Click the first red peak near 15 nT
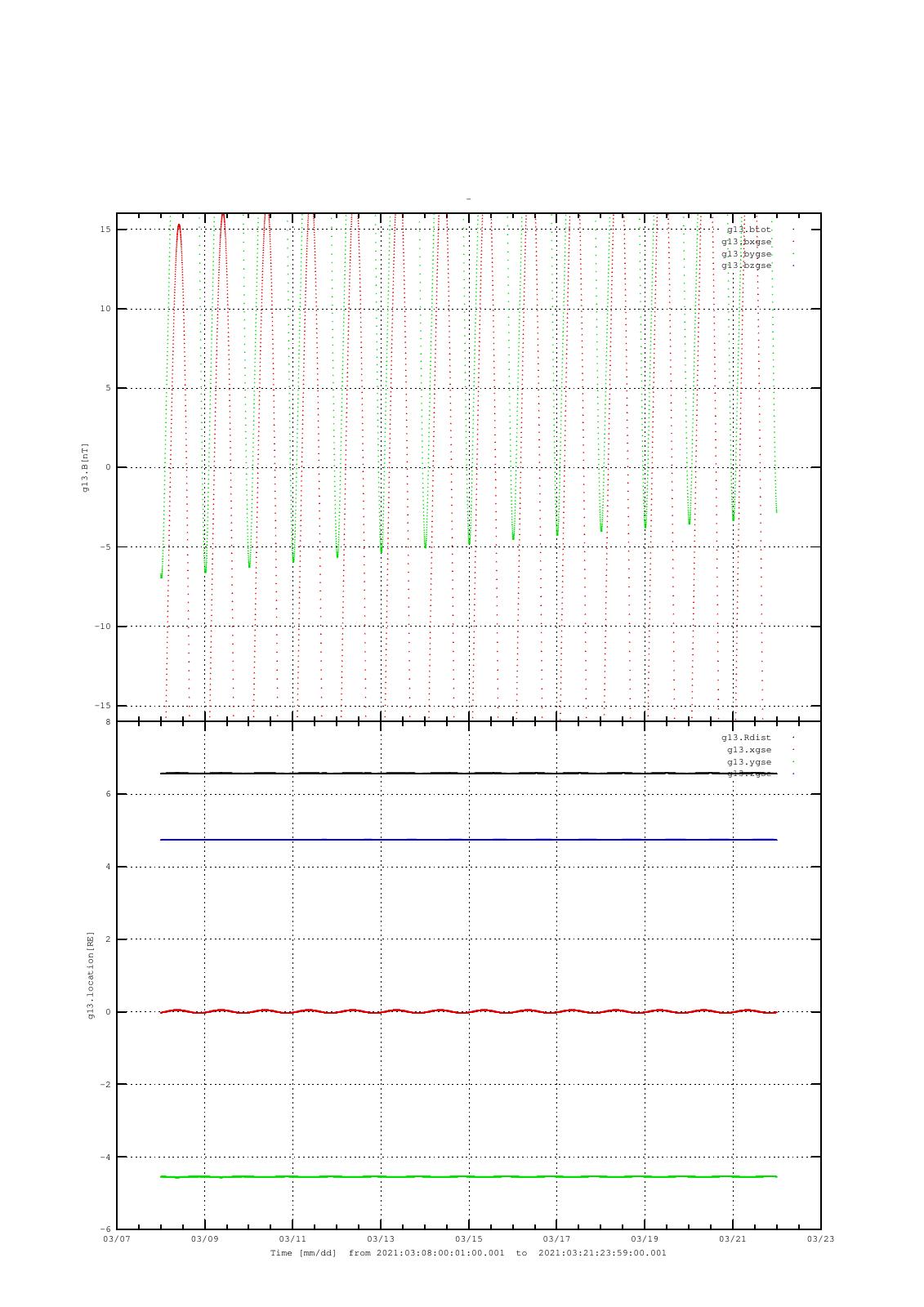 [179, 226]
